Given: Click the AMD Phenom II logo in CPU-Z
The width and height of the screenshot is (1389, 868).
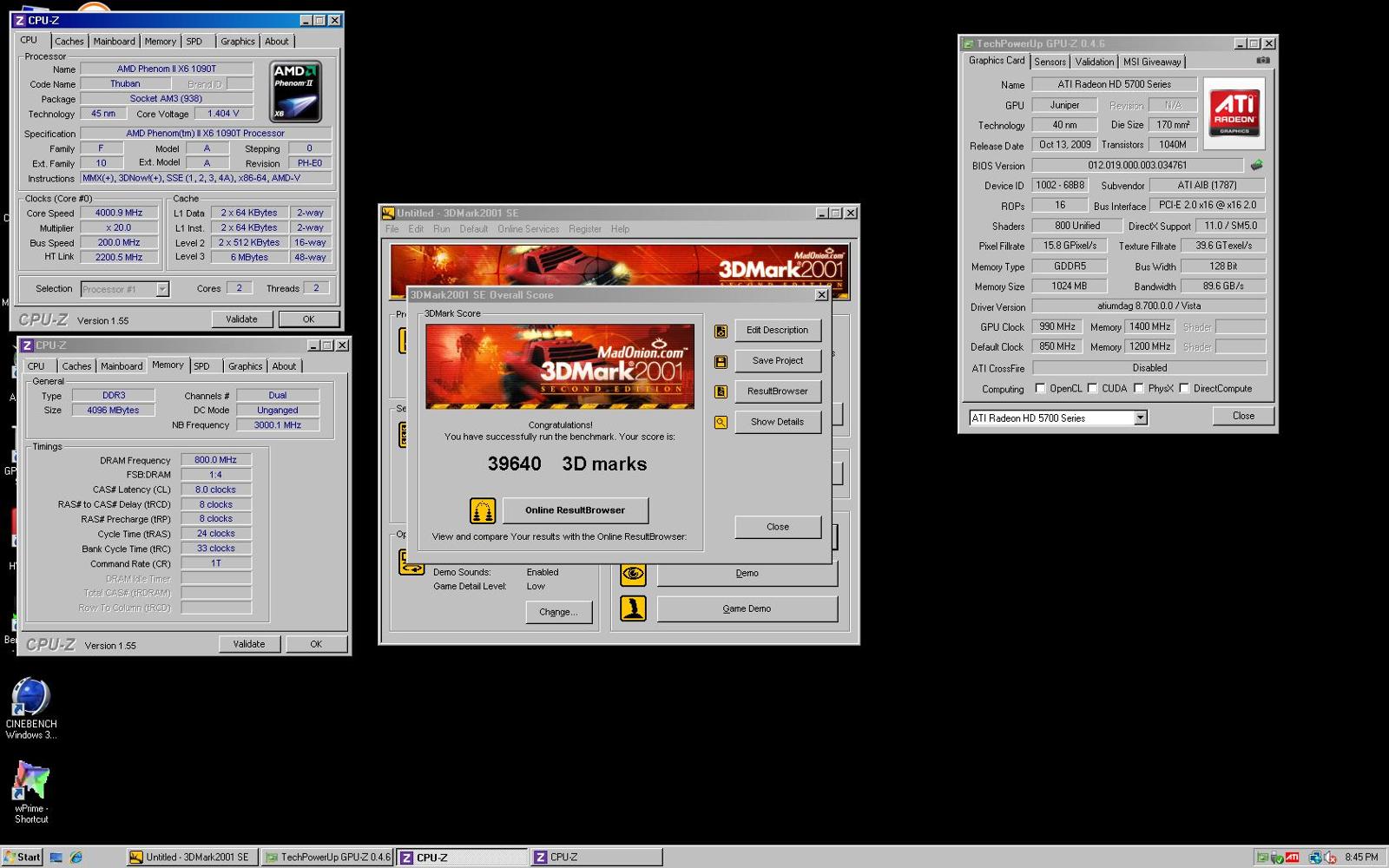Looking at the screenshot, I should click(x=295, y=91).
